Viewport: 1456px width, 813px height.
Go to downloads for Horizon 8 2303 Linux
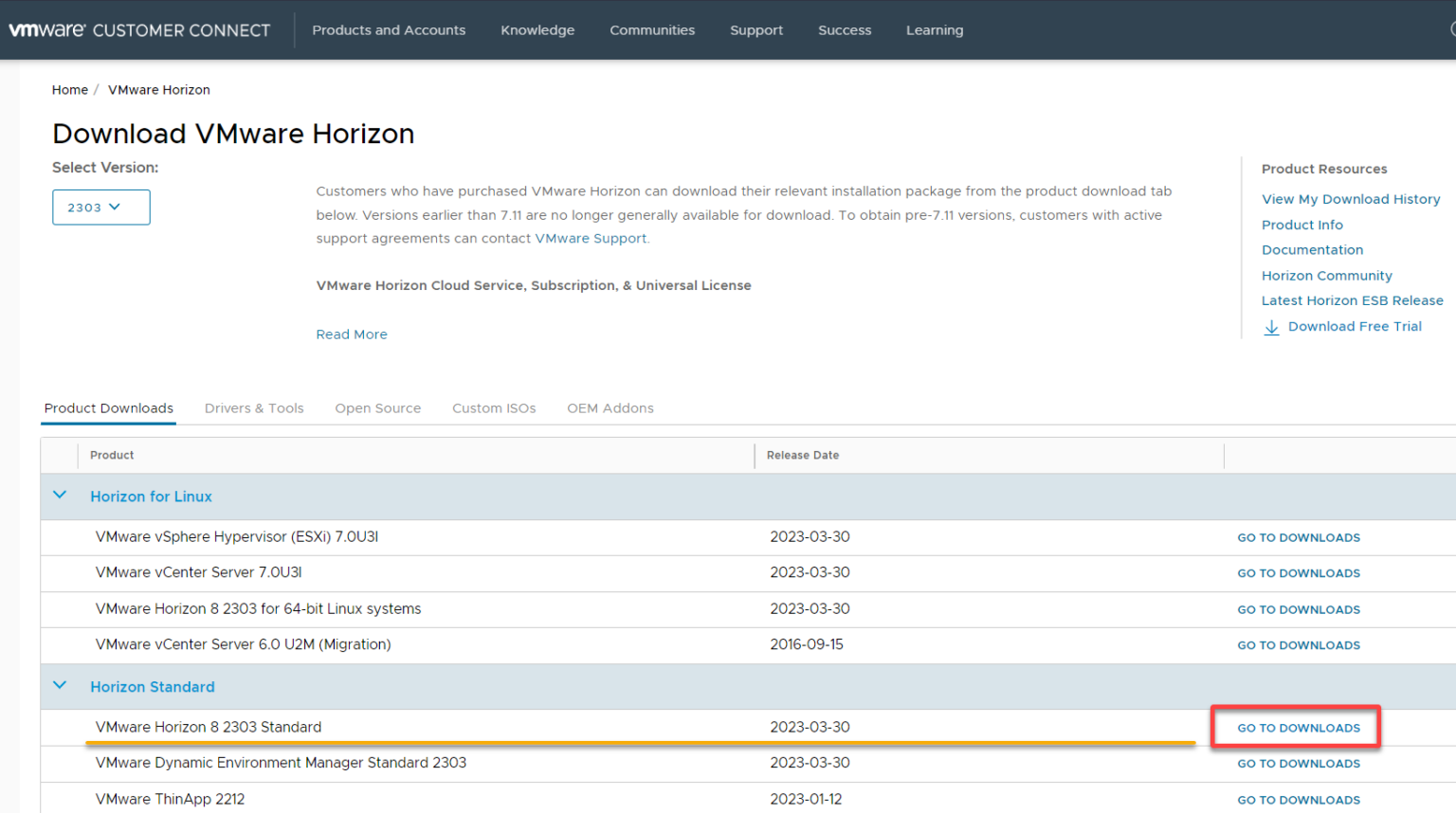(1299, 609)
